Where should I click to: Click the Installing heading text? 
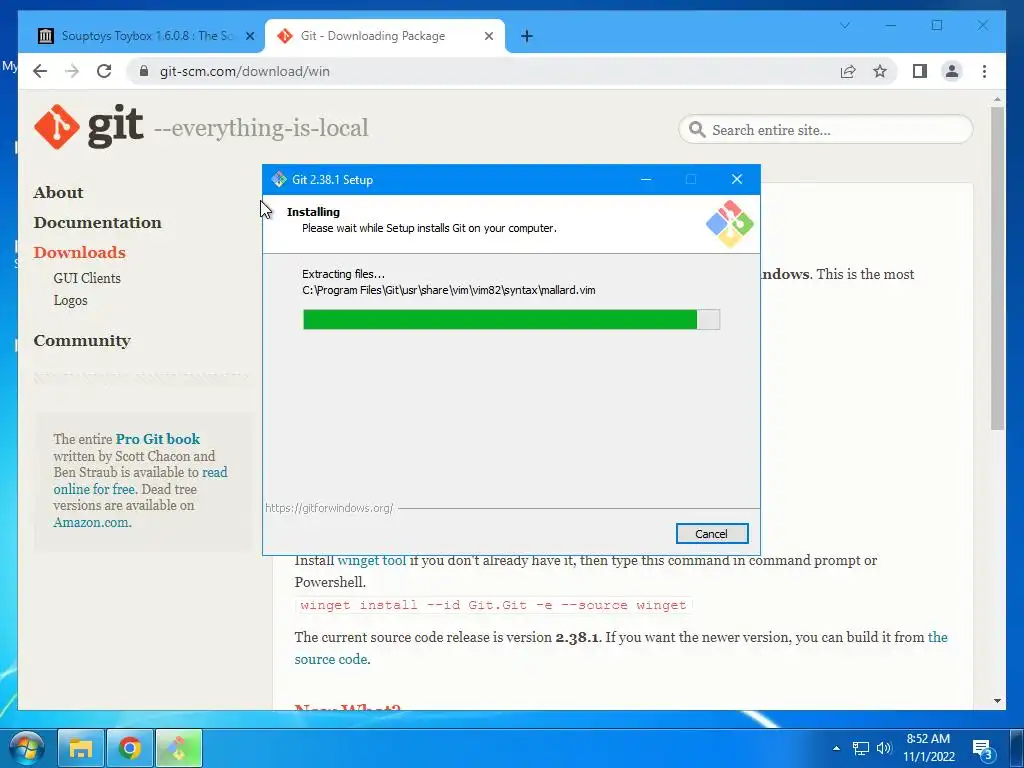pyautogui.click(x=313, y=212)
